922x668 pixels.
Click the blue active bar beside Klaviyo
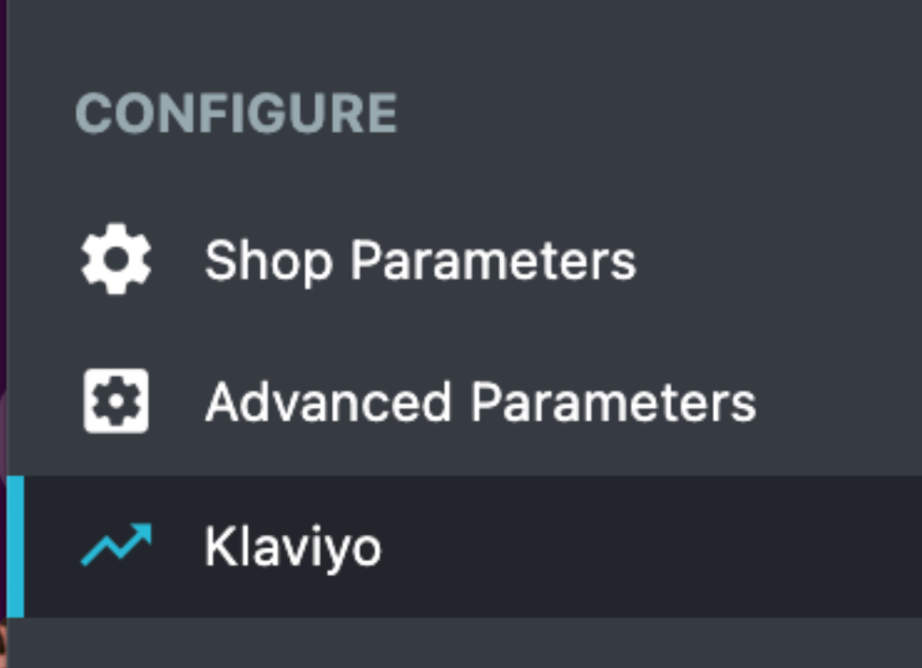(x=15, y=547)
